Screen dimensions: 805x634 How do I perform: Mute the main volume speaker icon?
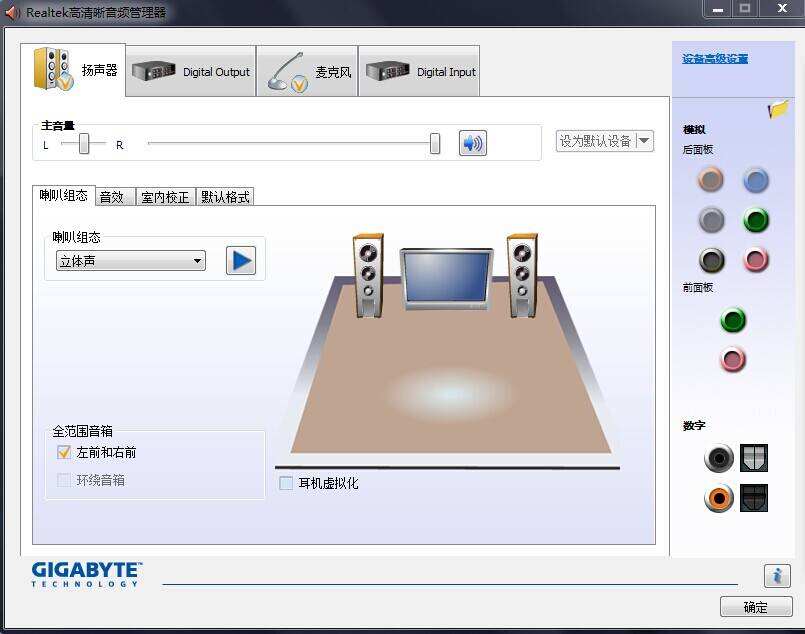470,143
